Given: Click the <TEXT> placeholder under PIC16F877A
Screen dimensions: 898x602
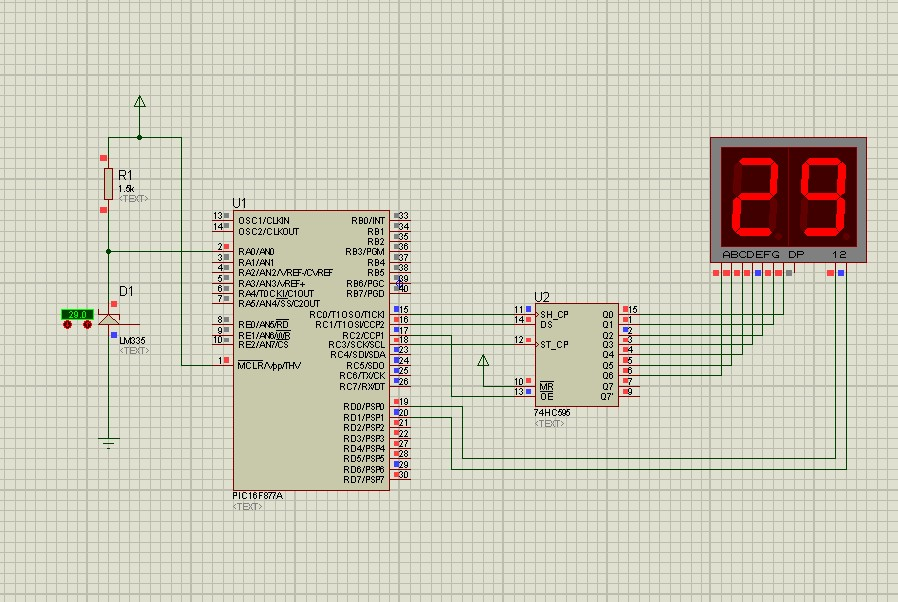Looking at the screenshot, I should coord(247,507).
